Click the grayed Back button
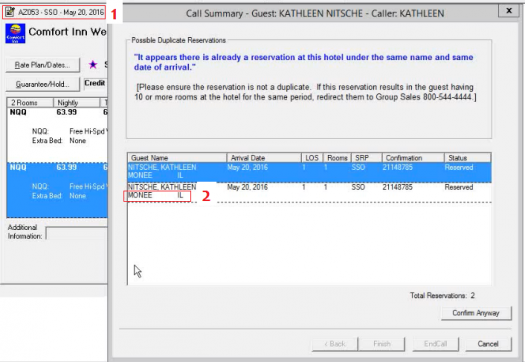Screen dimensions: 525x362 pos(335,344)
